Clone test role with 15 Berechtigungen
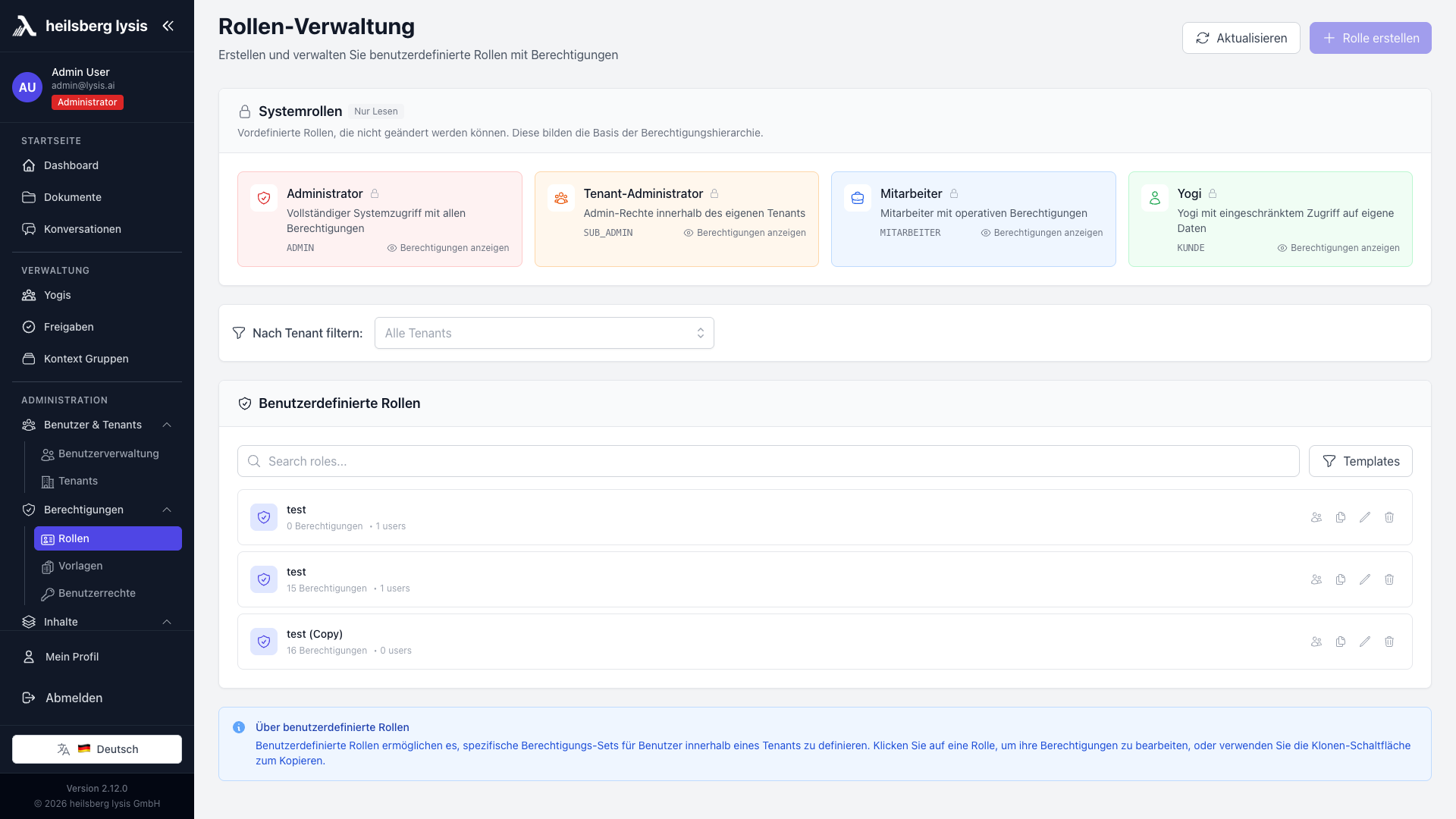 pos(1341,579)
